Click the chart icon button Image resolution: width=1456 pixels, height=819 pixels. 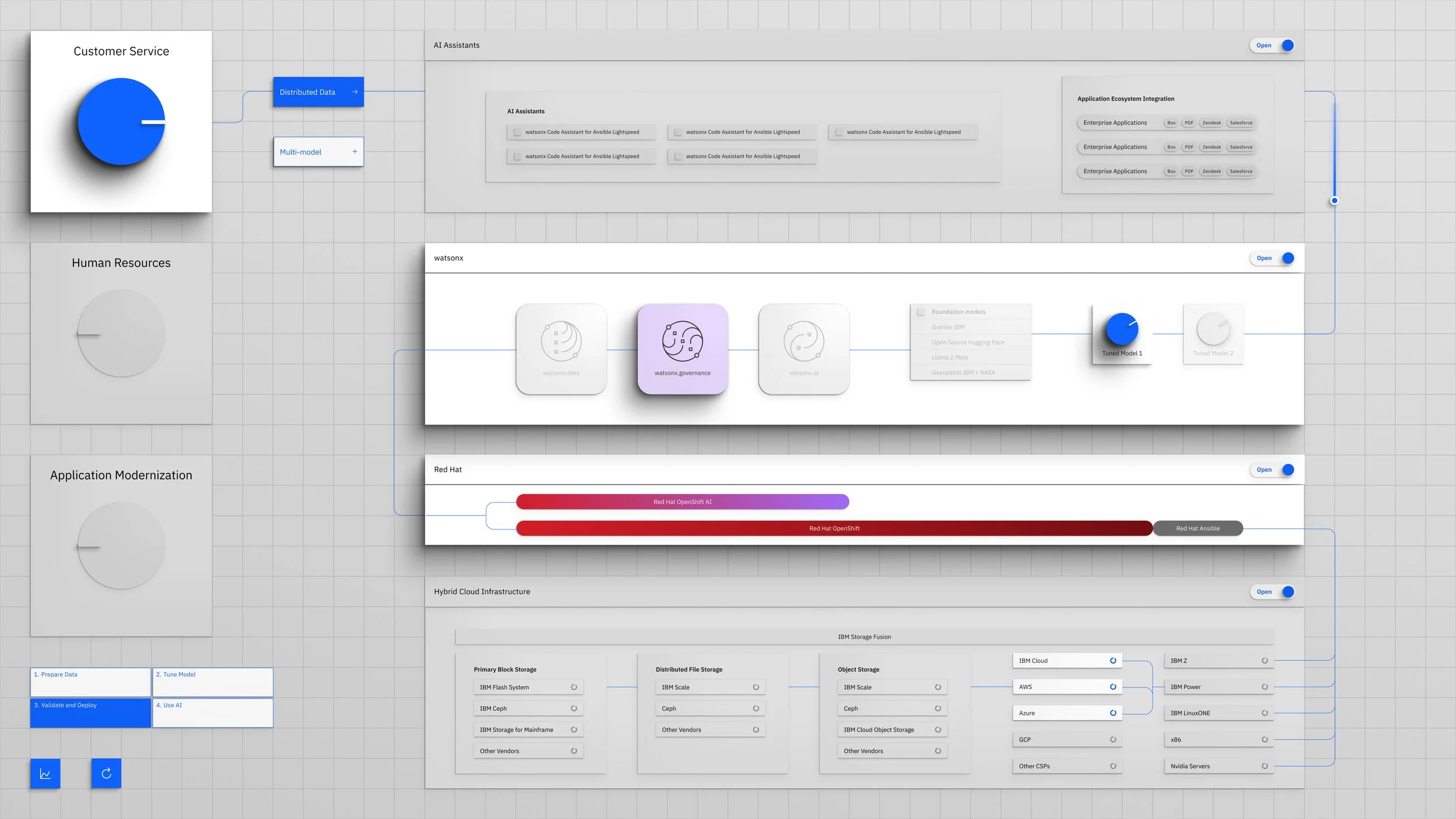tap(45, 773)
